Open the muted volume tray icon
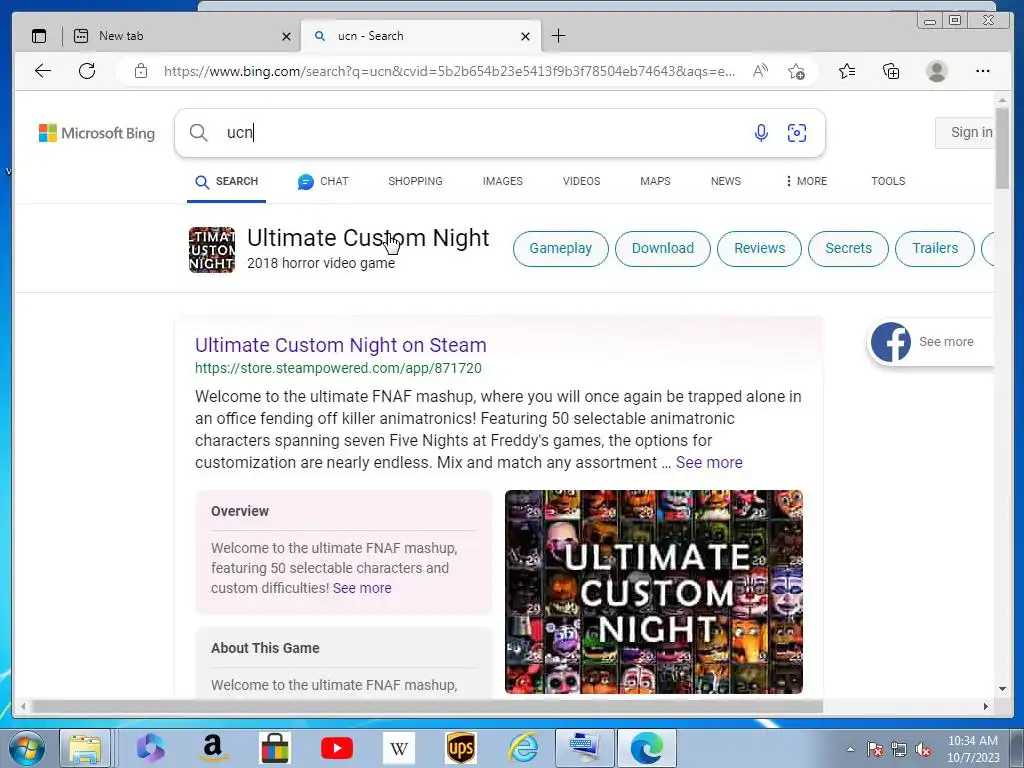 923,749
